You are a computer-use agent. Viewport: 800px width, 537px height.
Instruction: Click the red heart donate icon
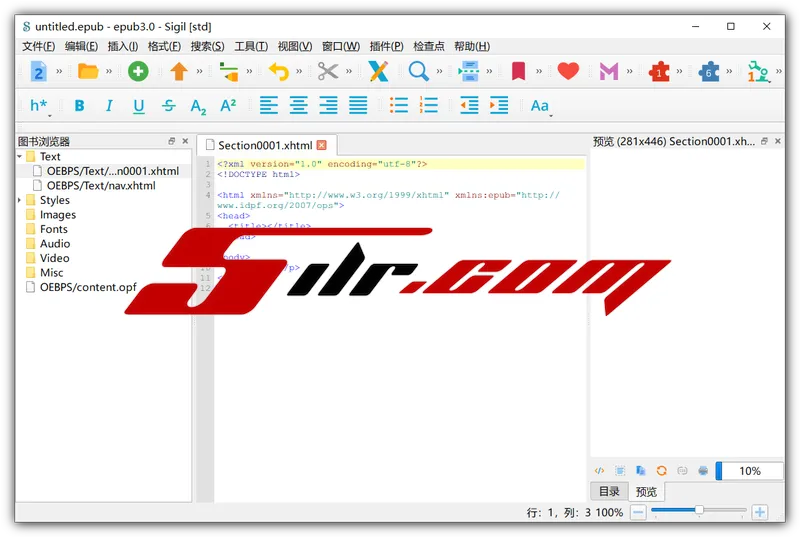click(x=568, y=71)
